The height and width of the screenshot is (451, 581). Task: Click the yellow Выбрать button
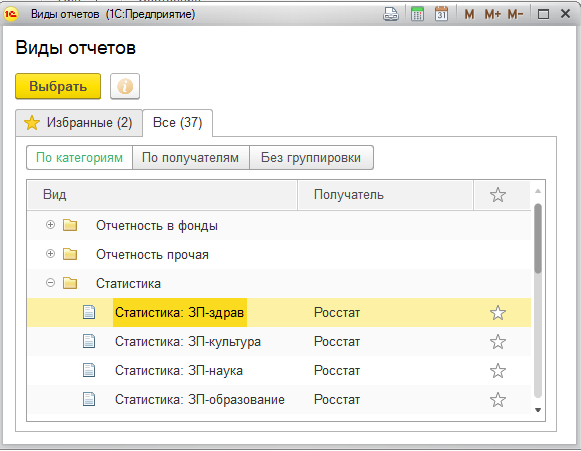click(58, 86)
